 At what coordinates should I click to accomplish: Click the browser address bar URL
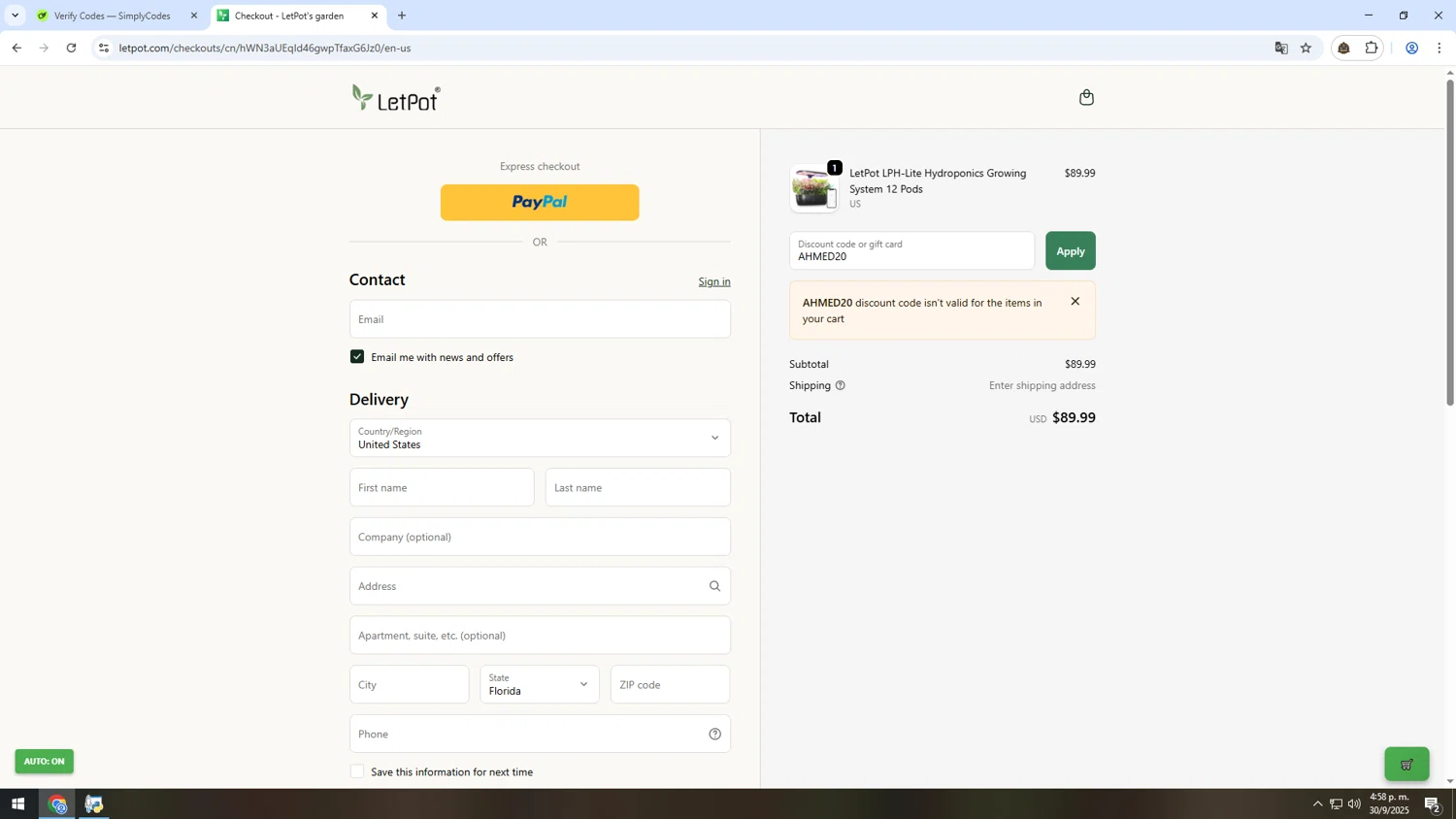coord(265,48)
